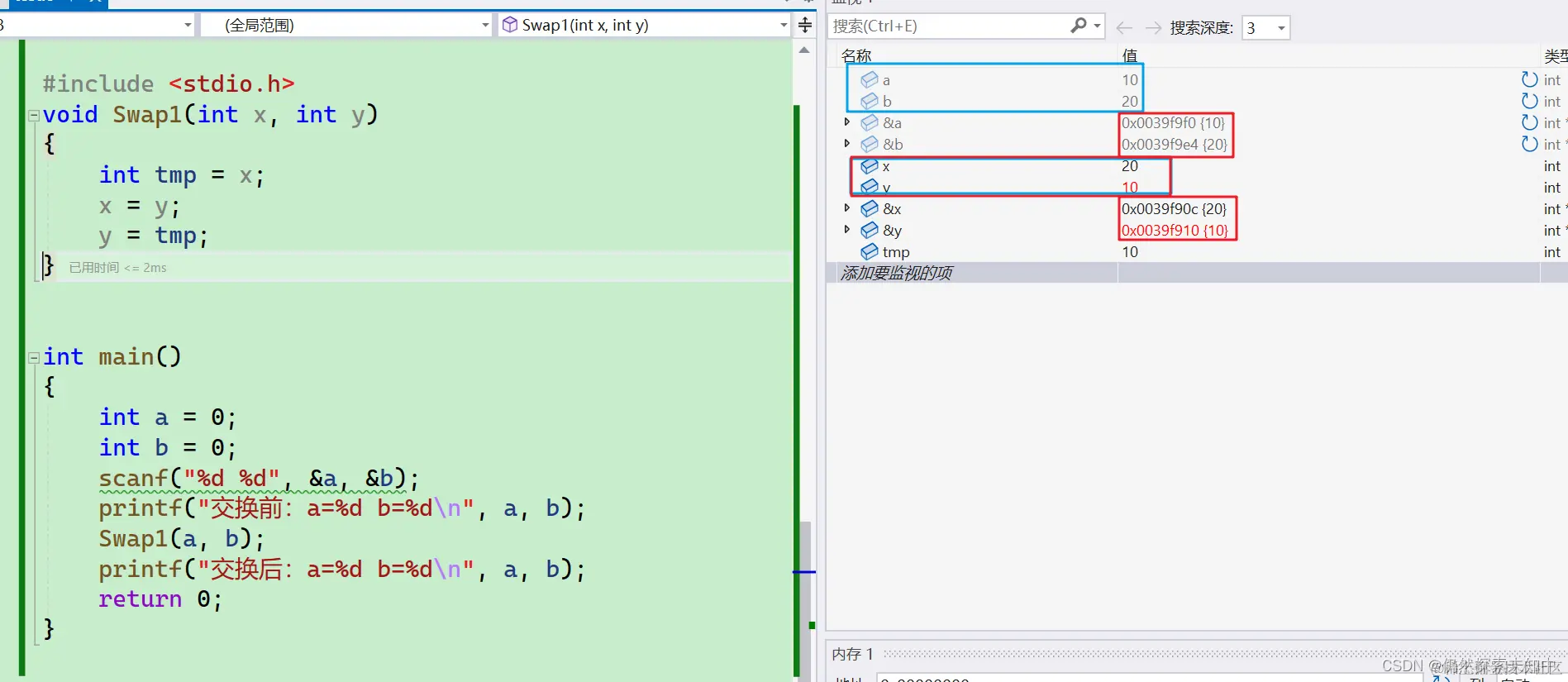Click value 0x0039f910 {10} of &y
Viewport: 1568px width, 682px height.
click(x=1175, y=230)
